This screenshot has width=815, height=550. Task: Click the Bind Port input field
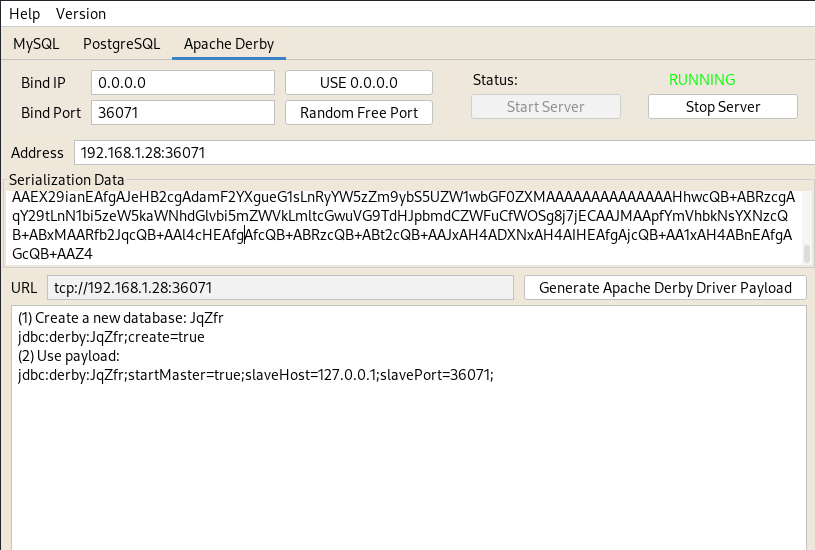(x=183, y=113)
